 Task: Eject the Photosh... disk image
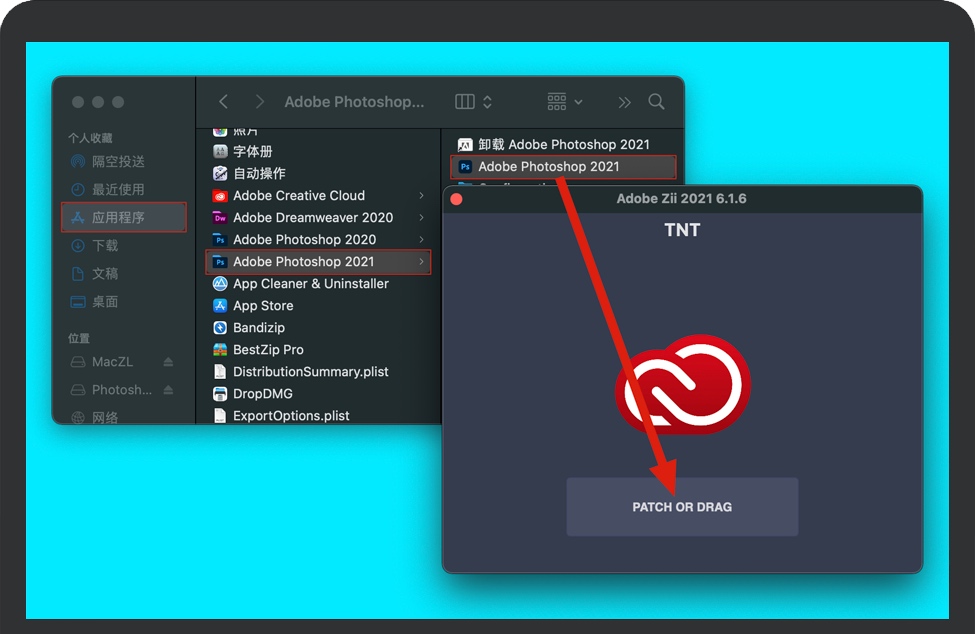pyautogui.click(x=168, y=390)
